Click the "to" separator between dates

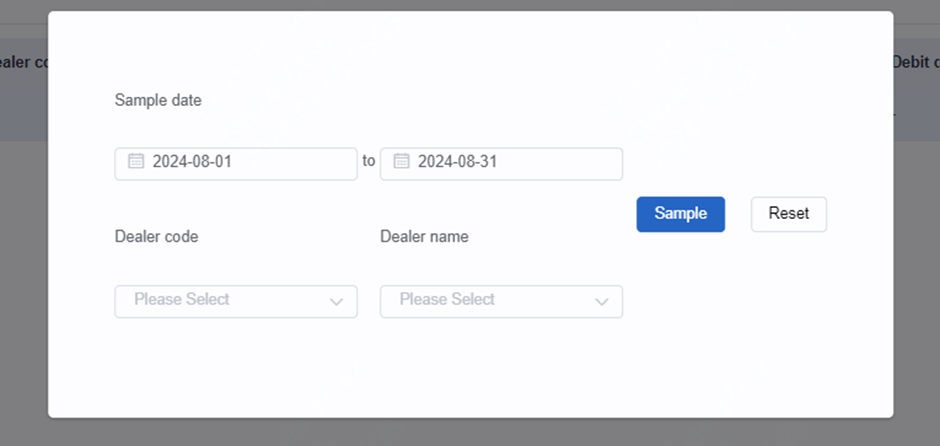click(x=369, y=161)
